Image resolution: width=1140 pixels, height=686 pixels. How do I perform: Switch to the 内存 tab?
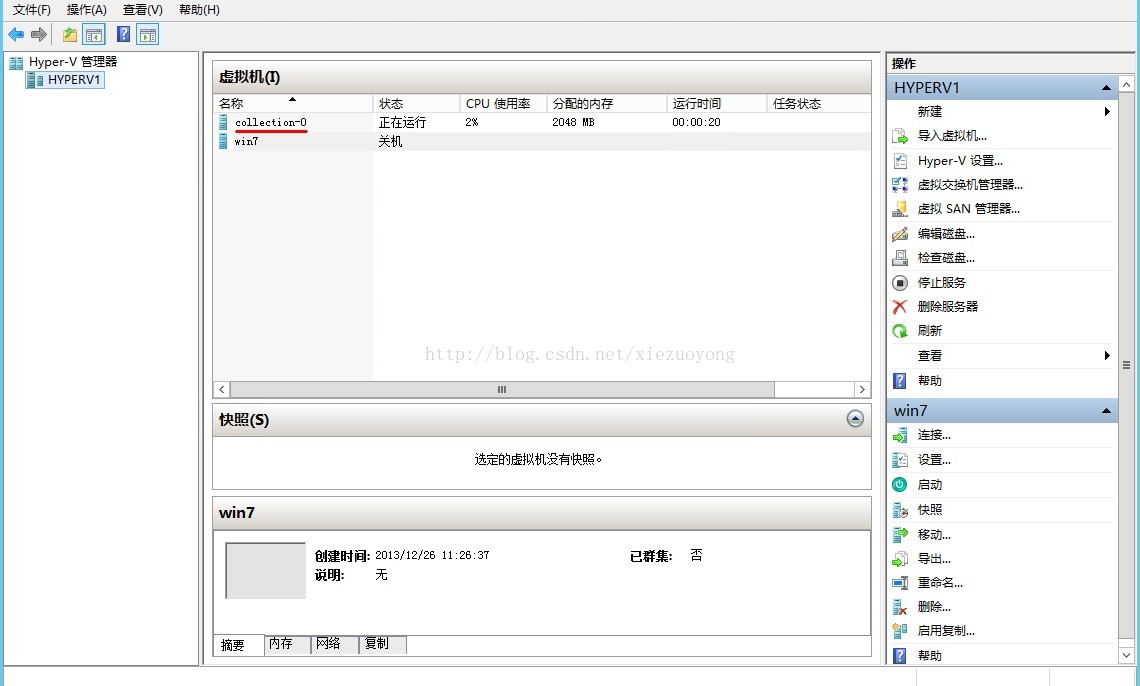click(288, 644)
